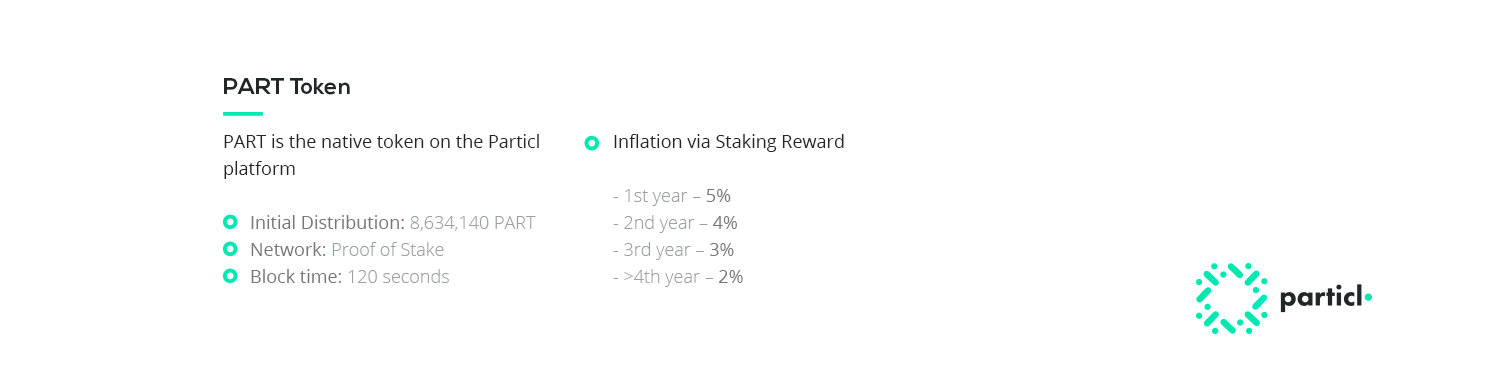1500x366 pixels.
Task: Click the green dot after the particl wordmark
Action: pos(1368,297)
